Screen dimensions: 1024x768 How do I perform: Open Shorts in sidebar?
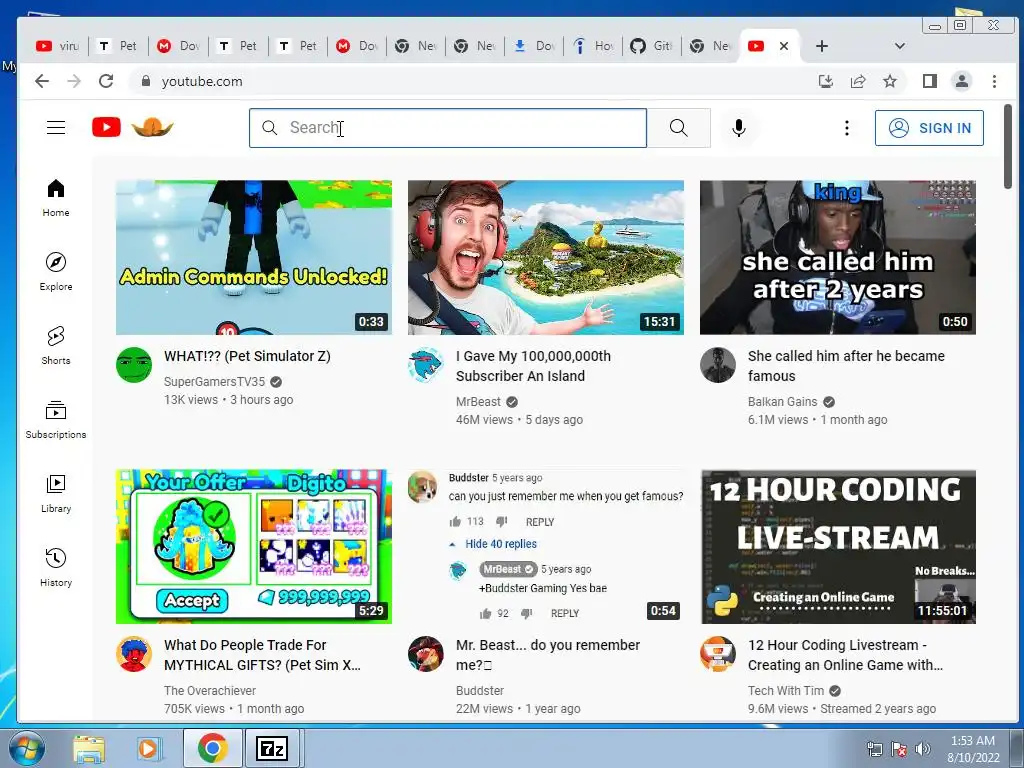56,345
